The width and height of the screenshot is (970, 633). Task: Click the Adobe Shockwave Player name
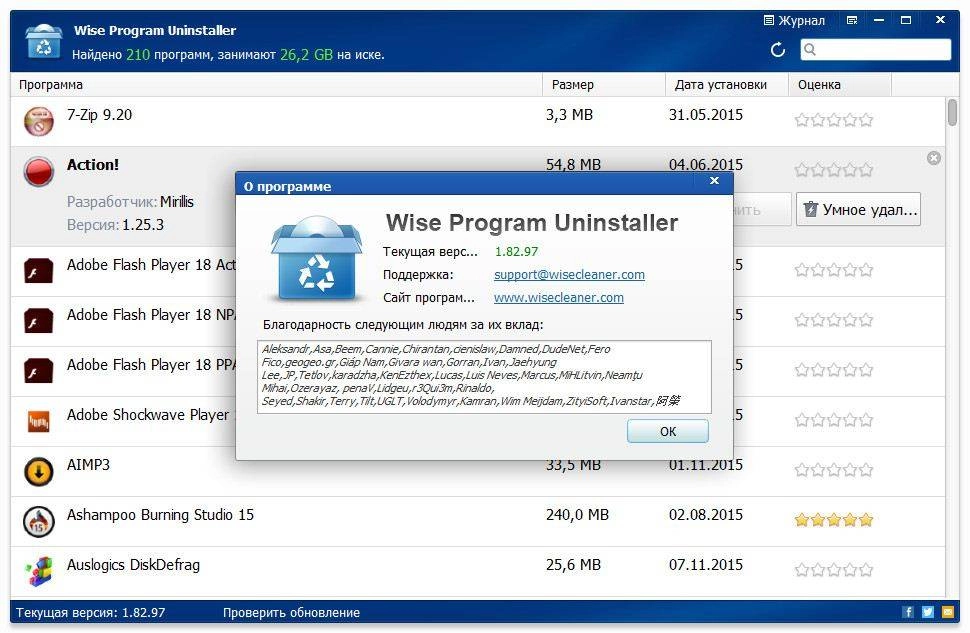148,415
